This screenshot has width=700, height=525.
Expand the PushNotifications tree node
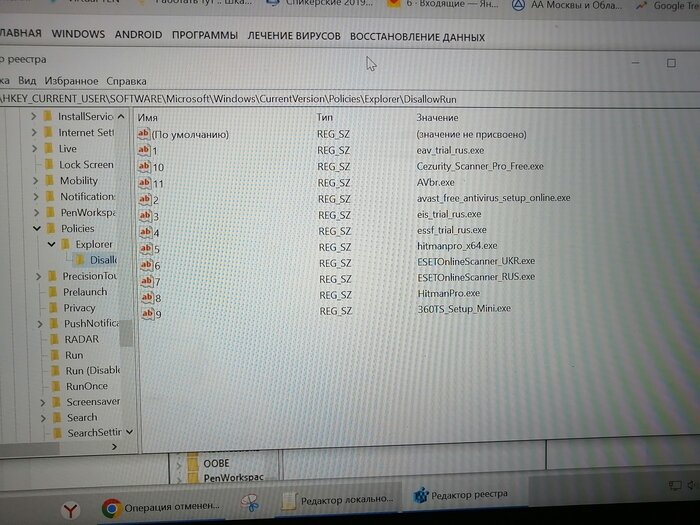[x=40, y=324]
